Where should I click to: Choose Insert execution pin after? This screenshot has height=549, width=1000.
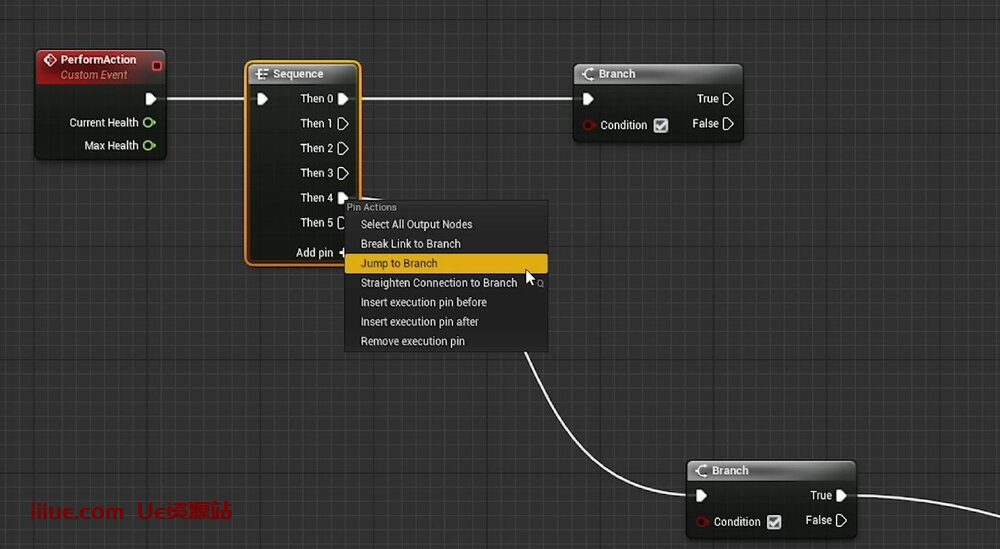point(446,321)
